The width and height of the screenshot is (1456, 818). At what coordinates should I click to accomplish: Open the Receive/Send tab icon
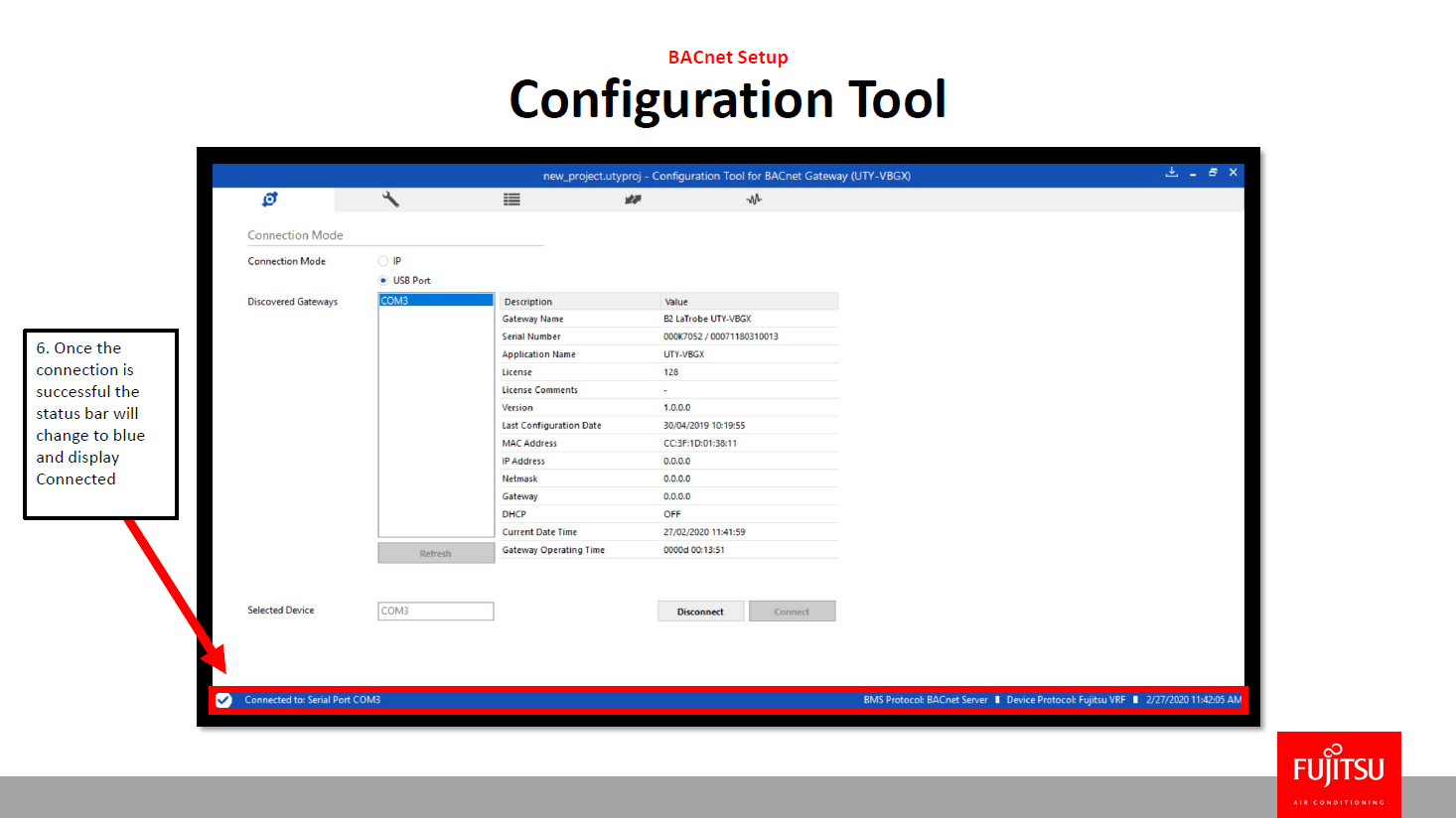pos(633,200)
